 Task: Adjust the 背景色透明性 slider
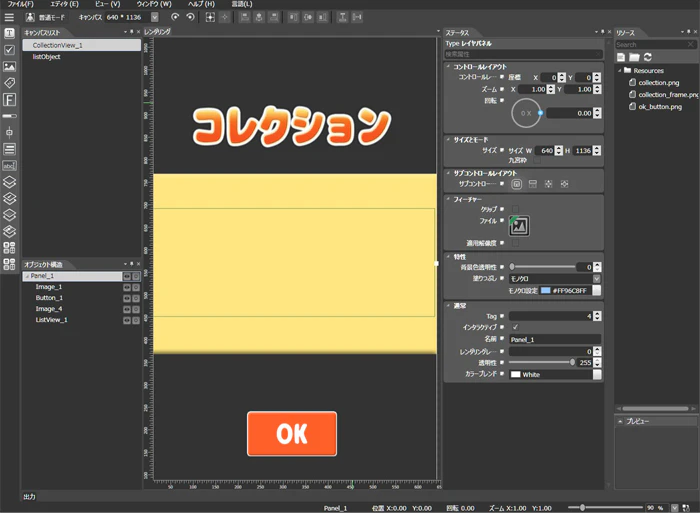543,267
